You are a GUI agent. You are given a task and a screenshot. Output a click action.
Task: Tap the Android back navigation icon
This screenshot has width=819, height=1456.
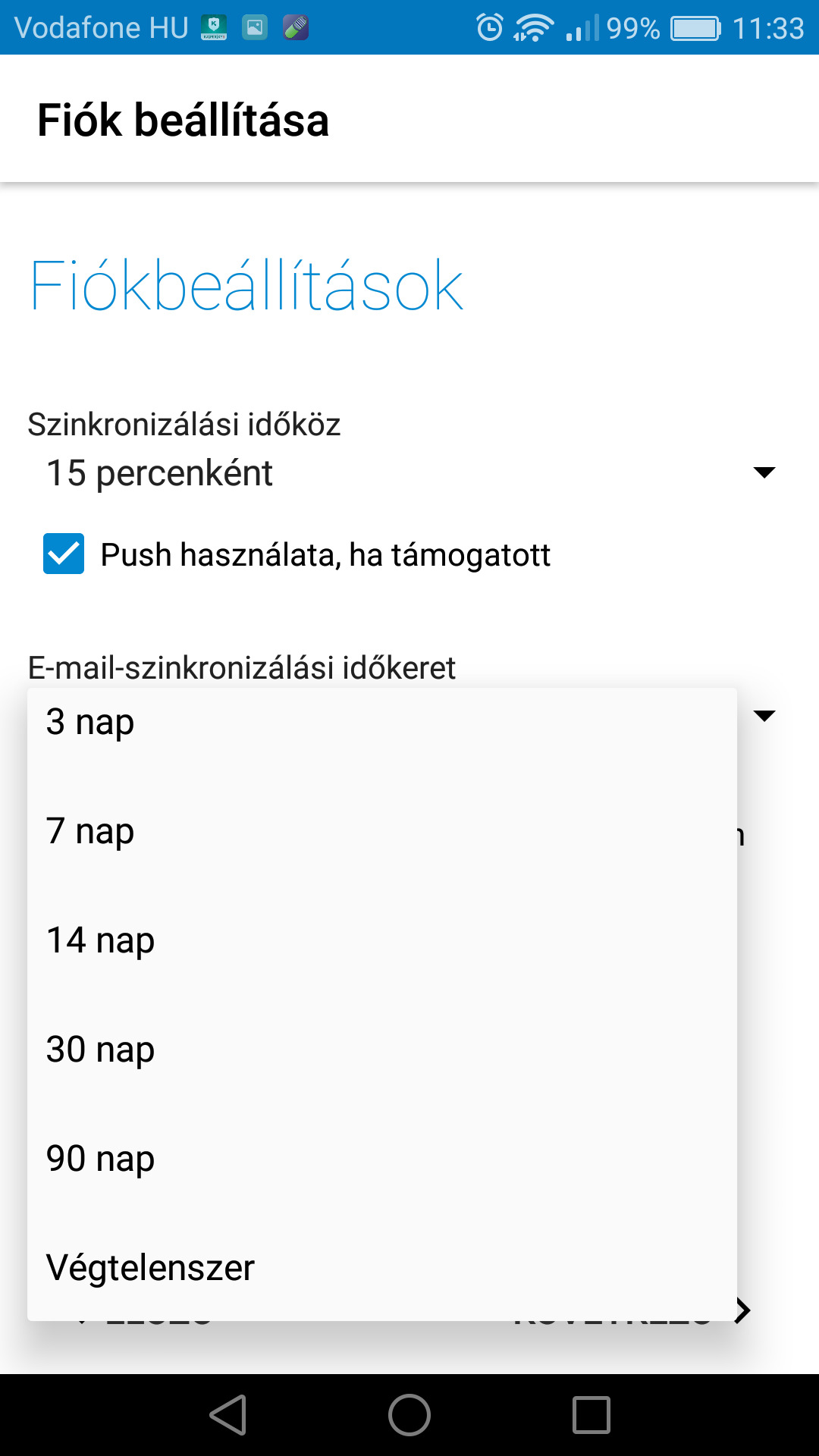point(228,1415)
